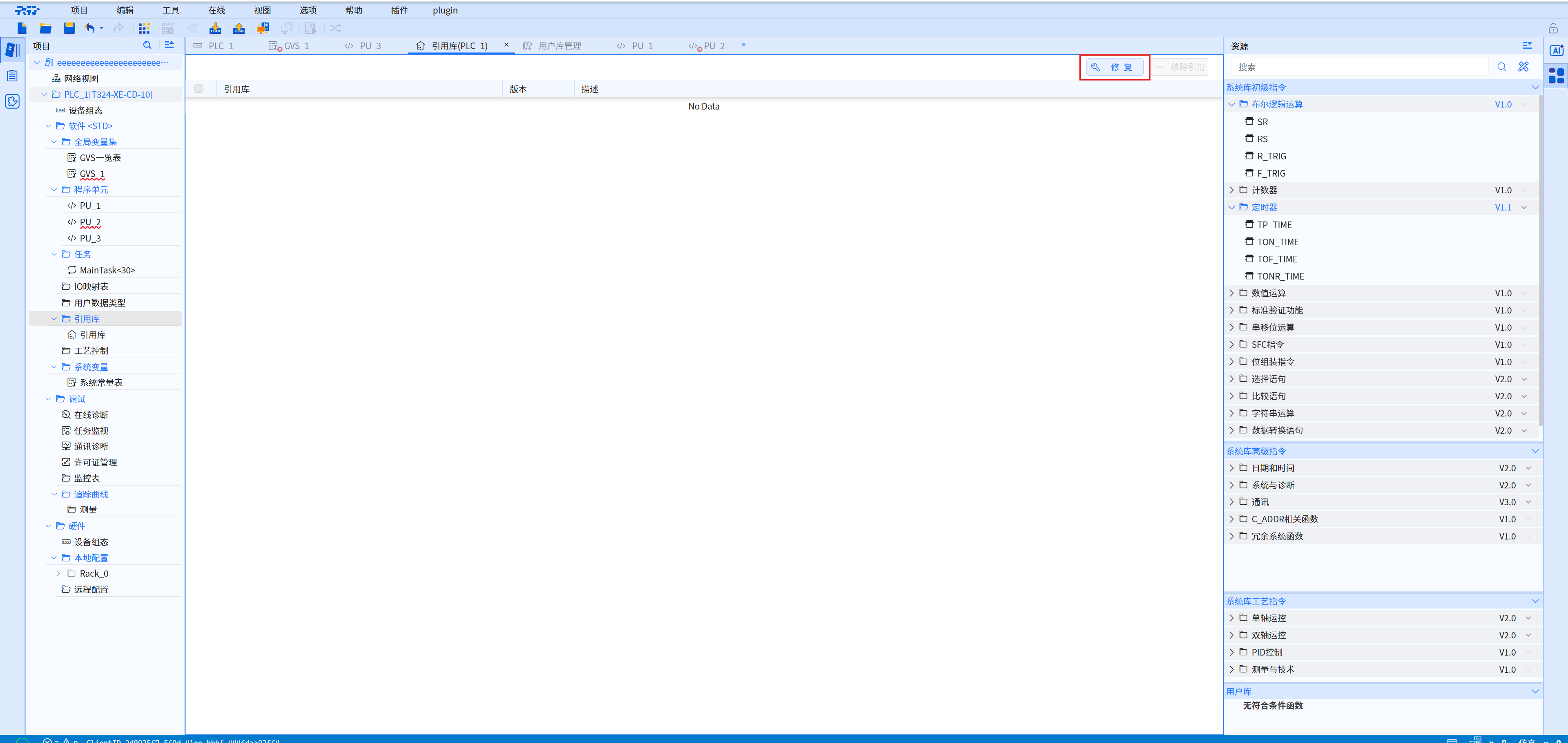Click the clear filter icon beside resource search
1568x743 pixels.
coord(1523,67)
